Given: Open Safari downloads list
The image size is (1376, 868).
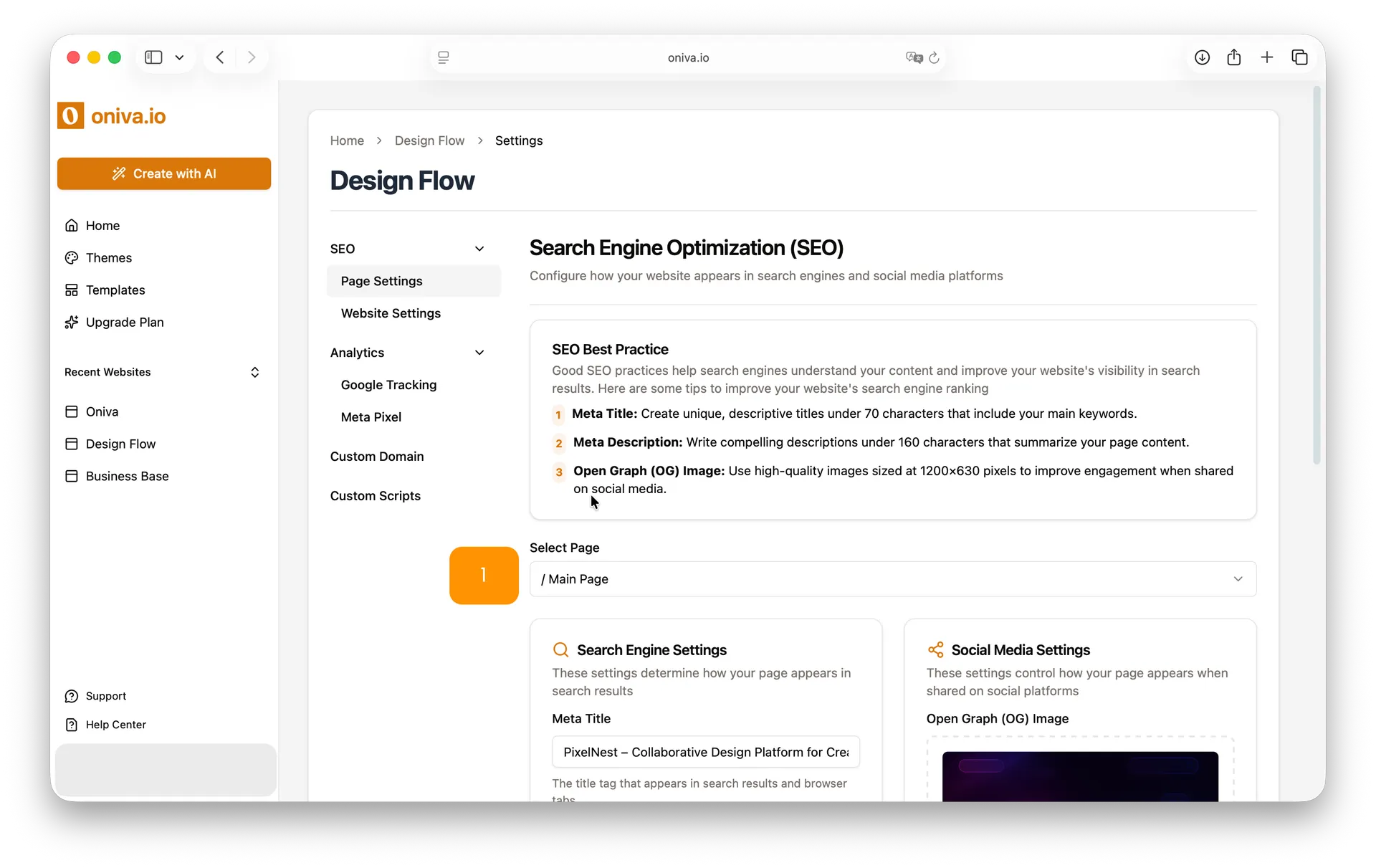Looking at the screenshot, I should (x=1202, y=57).
